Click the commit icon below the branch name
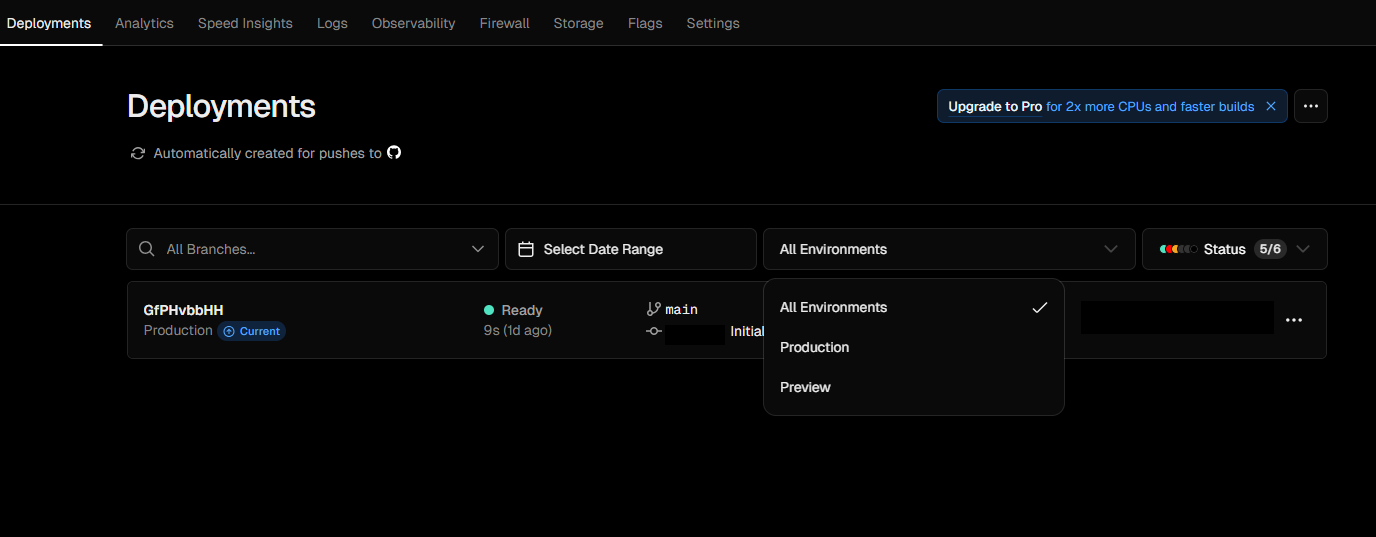The image size is (1376, 537). tap(655, 331)
